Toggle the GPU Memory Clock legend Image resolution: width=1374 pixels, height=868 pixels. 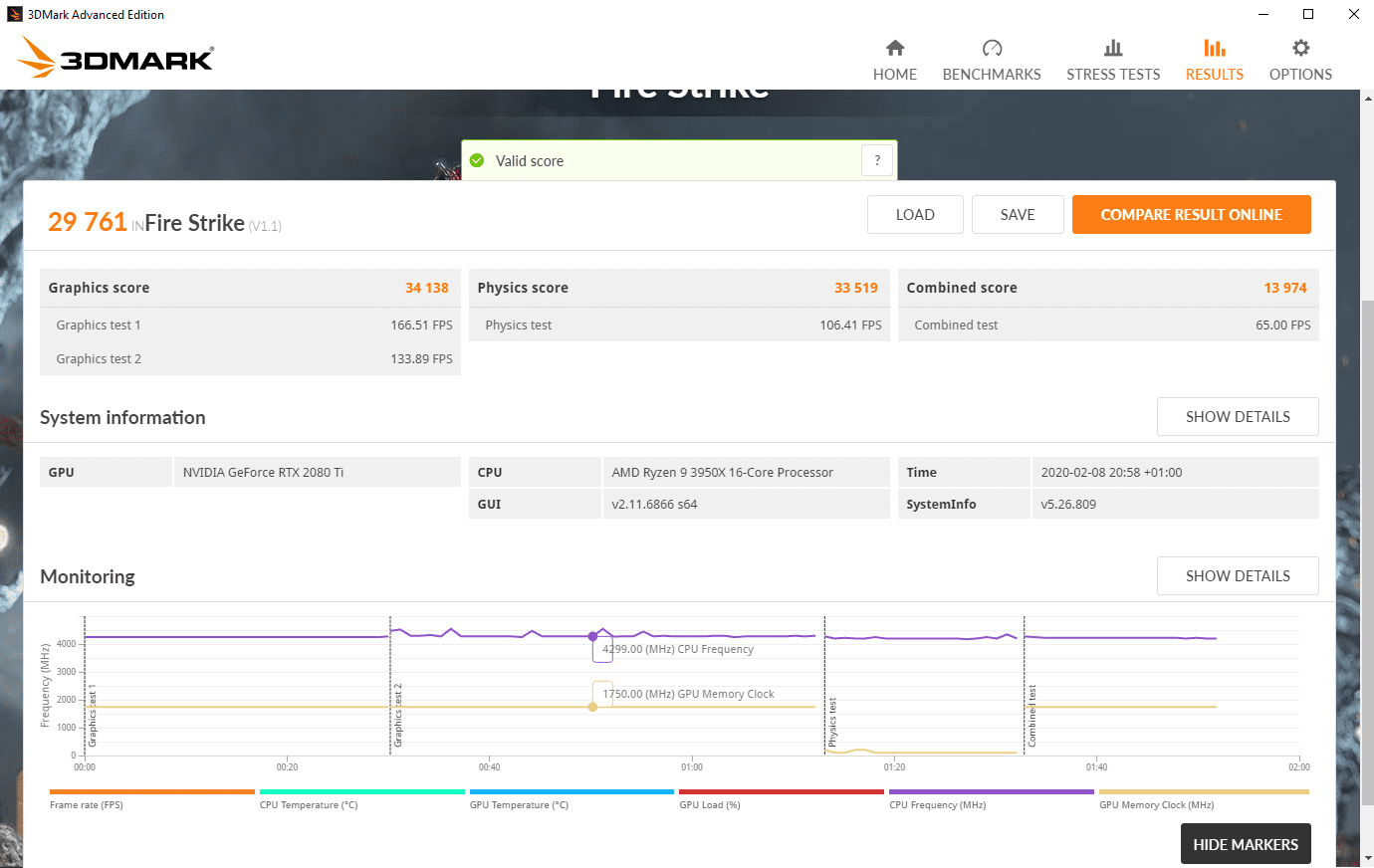1204,799
